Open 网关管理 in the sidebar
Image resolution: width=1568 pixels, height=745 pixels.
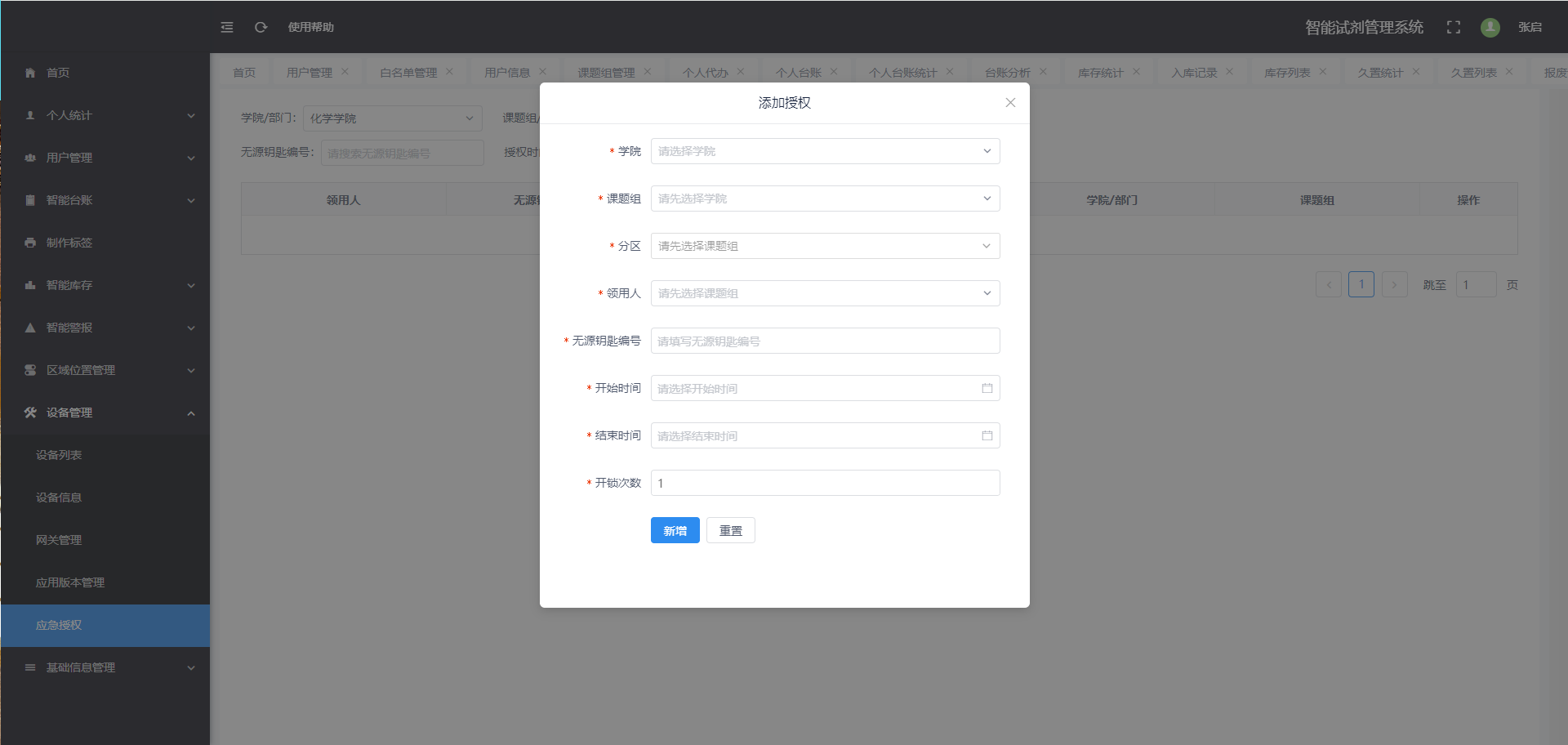point(59,540)
